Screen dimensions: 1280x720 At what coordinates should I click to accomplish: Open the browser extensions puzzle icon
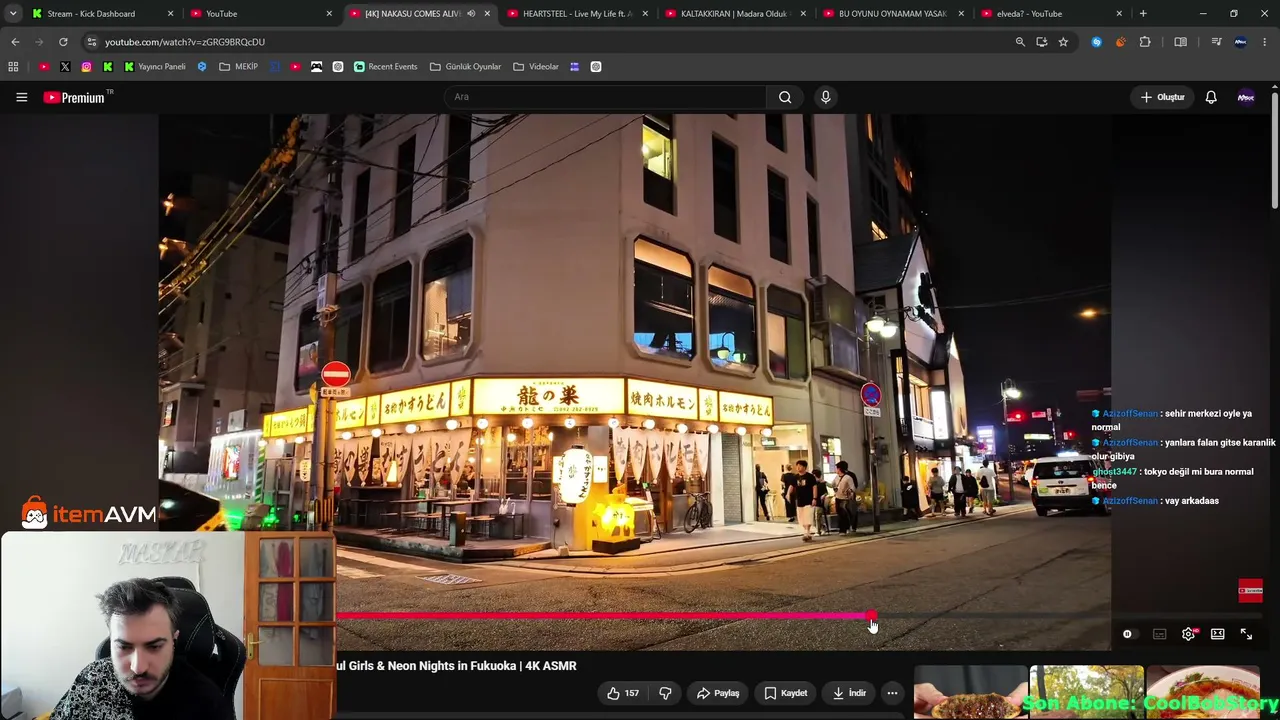click(1145, 42)
